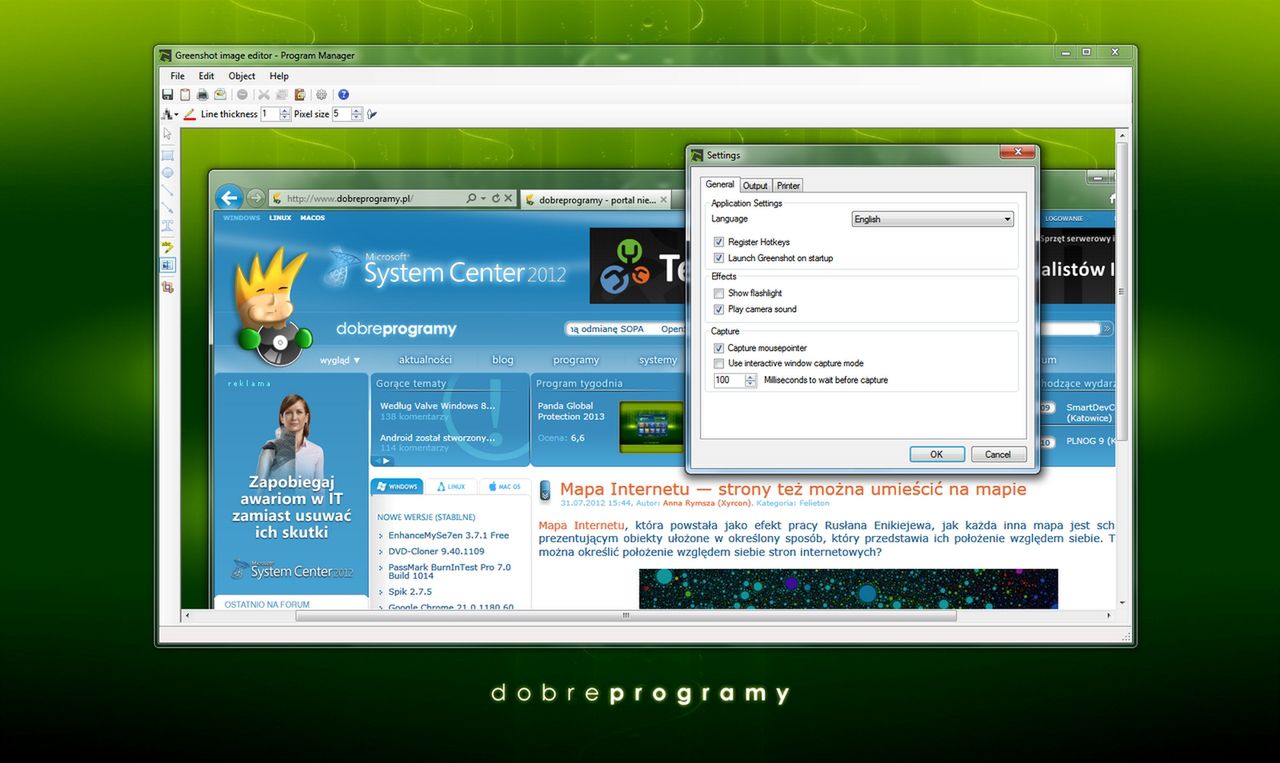Click the greyed-out Copy object toolbar icon
Viewport: 1280px width, 763px height.
click(x=282, y=95)
